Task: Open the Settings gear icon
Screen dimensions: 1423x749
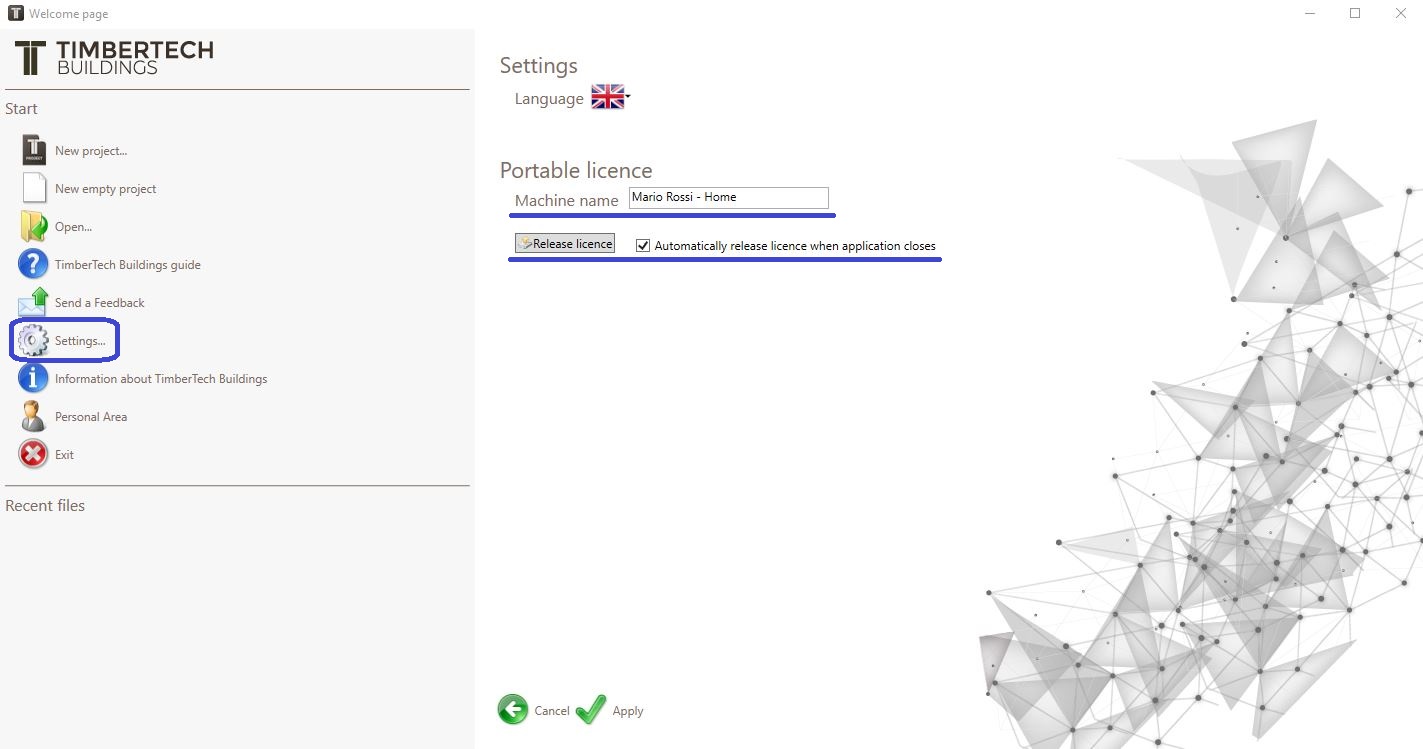Action: [x=33, y=340]
